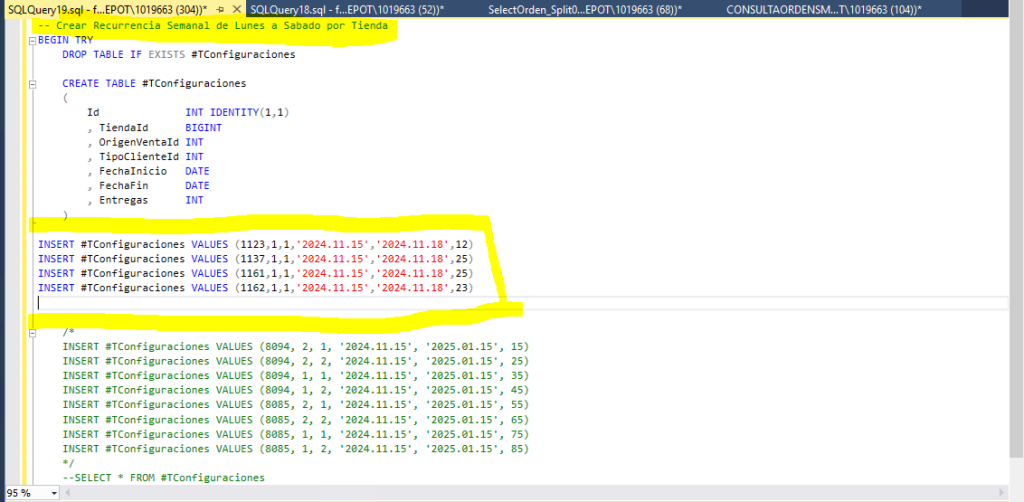The height and width of the screenshot is (502, 1024).
Task: Switch to the SQLQuery18.sql tab
Action: [347, 9]
